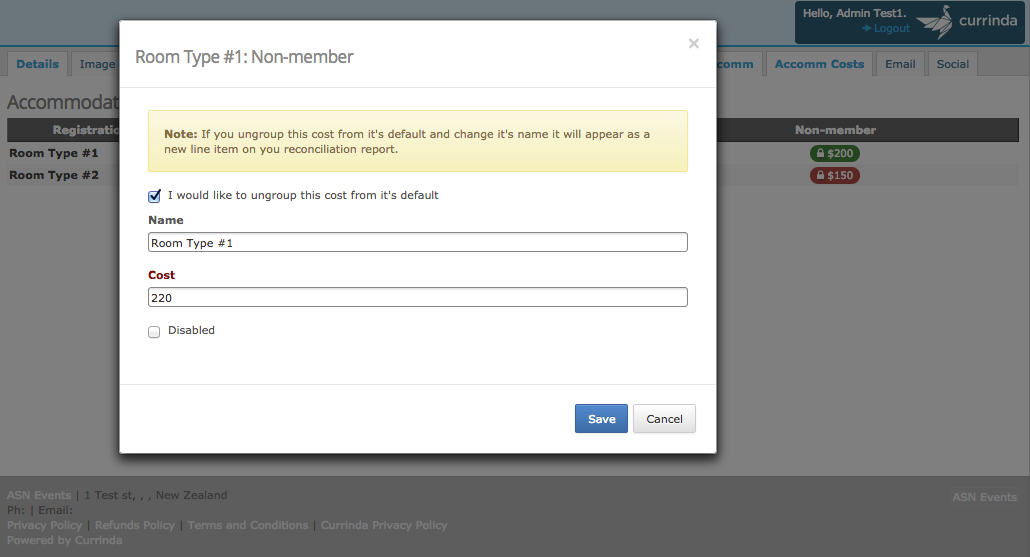Image resolution: width=1030 pixels, height=557 pixels.
Task: Open the Images tab
Action: (96, 64)
